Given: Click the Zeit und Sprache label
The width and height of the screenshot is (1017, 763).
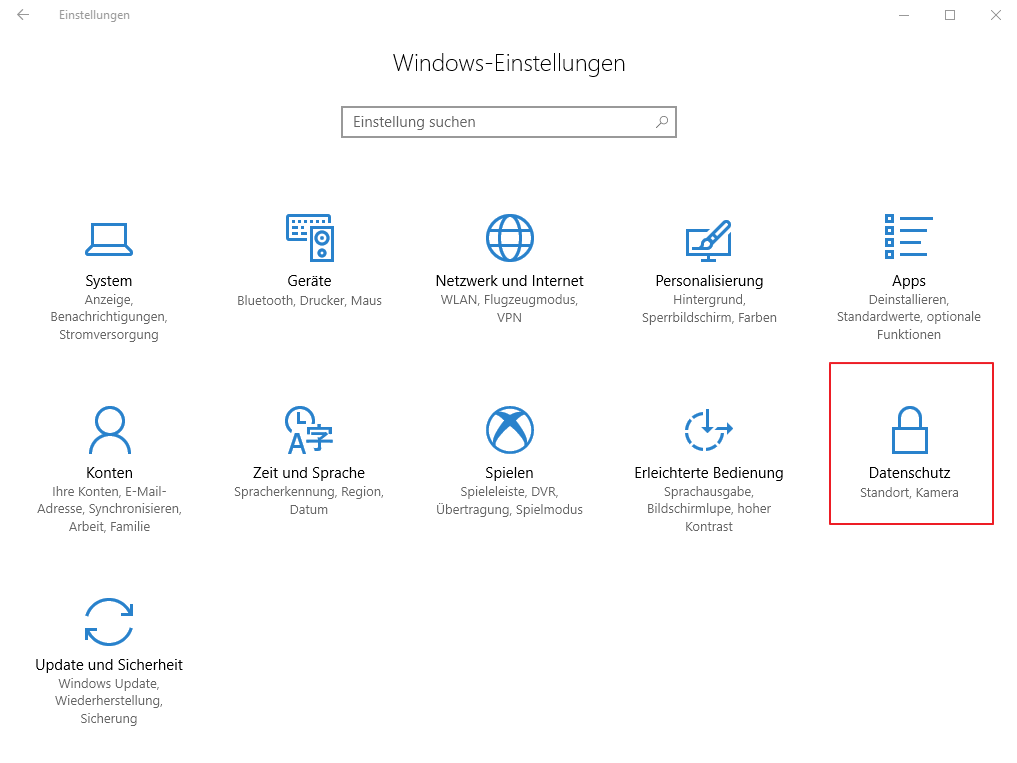Looking at the screenshot, I should (309, 473).
